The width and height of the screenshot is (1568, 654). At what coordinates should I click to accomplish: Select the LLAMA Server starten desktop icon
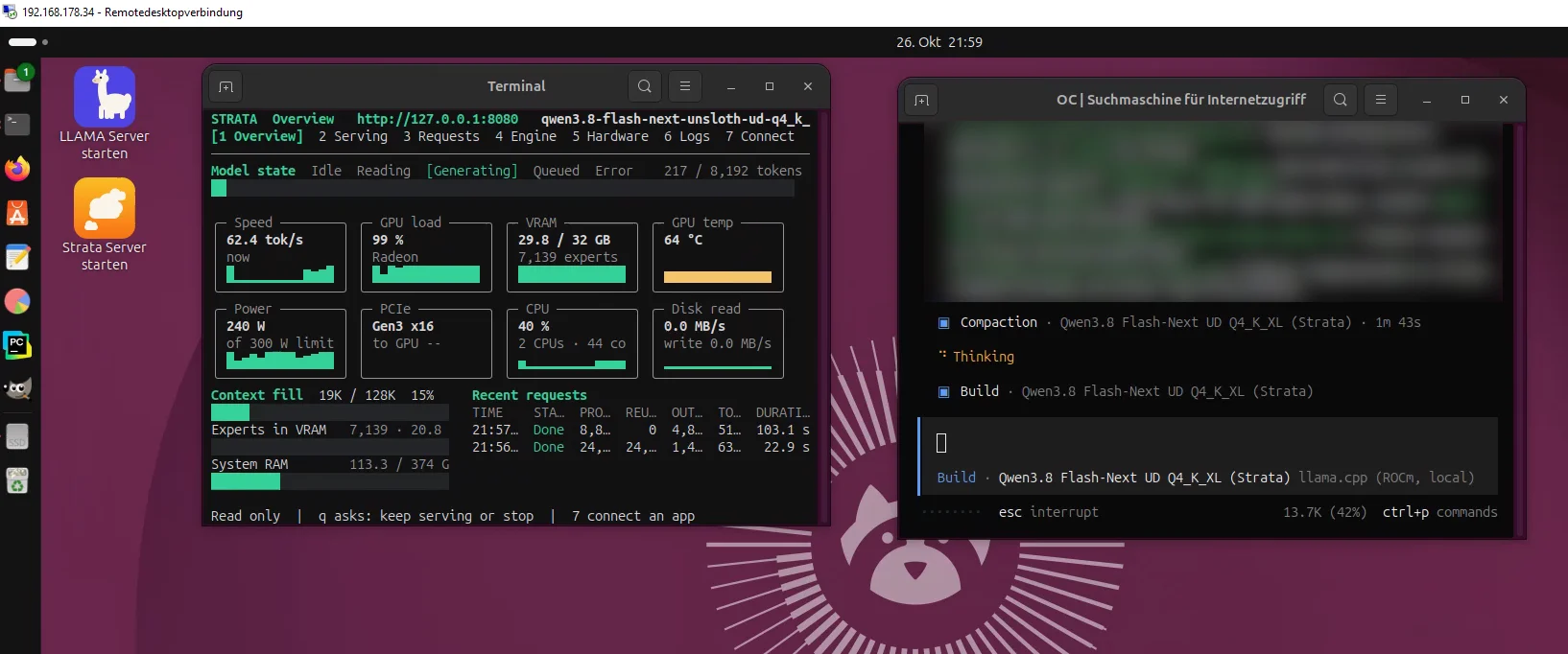coord(105,114)
